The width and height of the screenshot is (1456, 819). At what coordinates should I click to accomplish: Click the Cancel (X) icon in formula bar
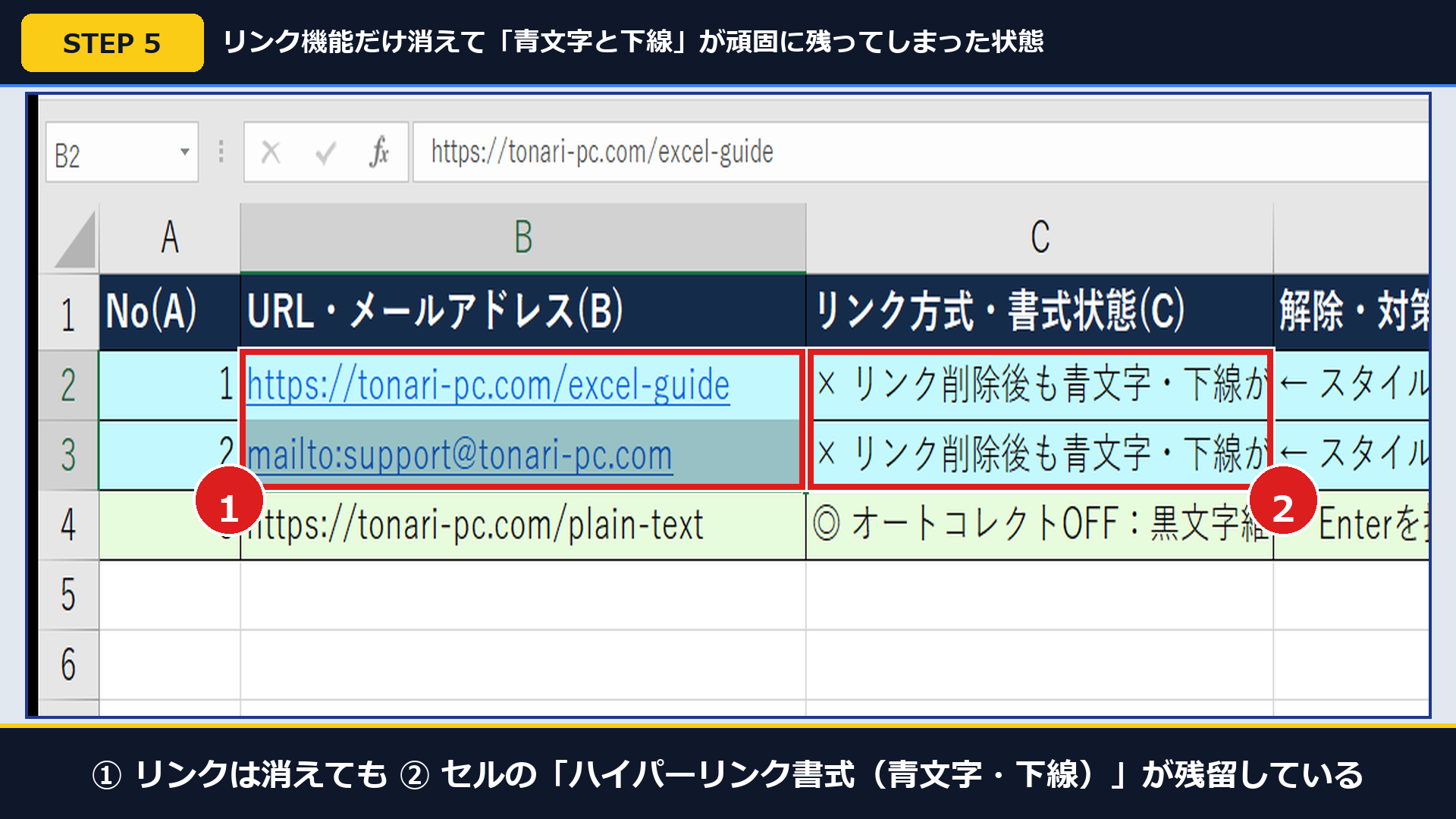click(271, 152)
